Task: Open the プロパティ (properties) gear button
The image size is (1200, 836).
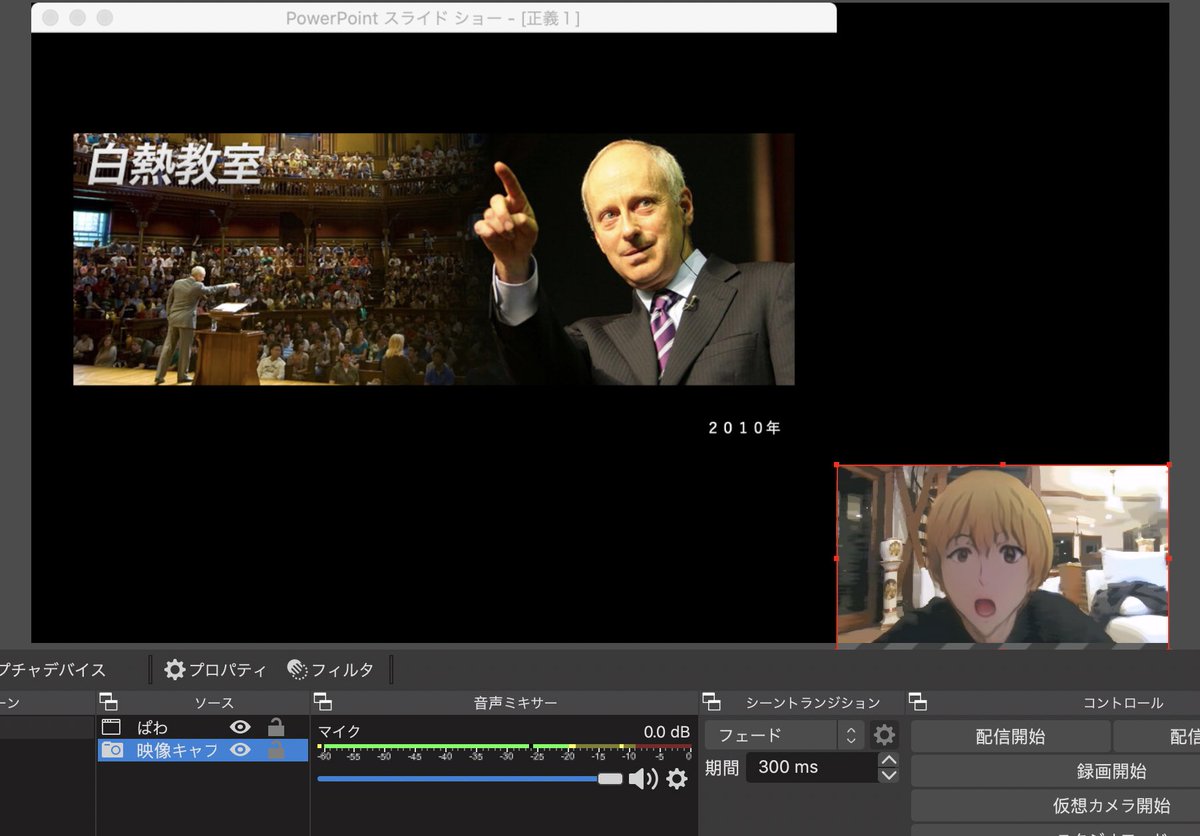Action: [215, 670]
